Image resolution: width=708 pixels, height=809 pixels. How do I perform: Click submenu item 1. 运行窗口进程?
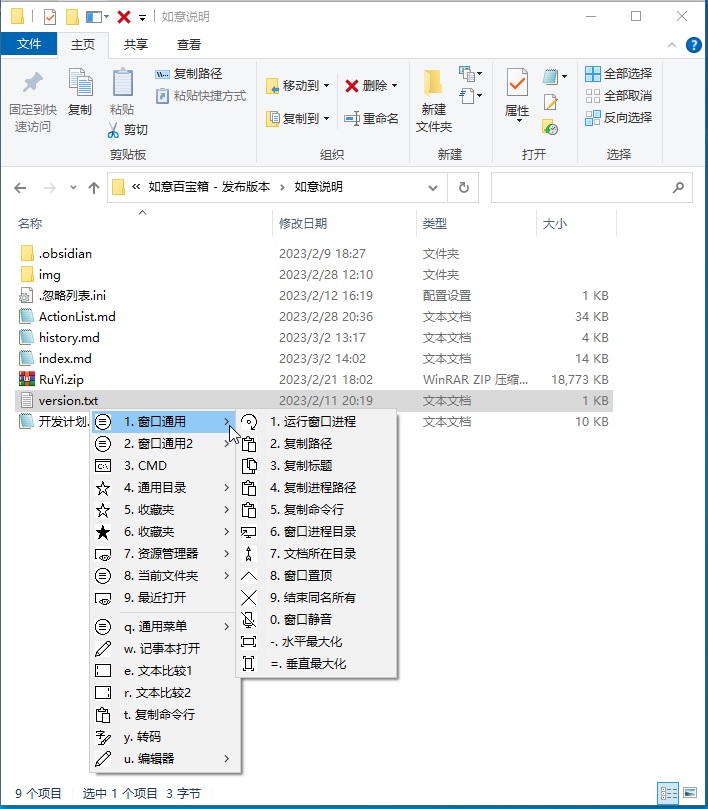(x=318, y=422)
